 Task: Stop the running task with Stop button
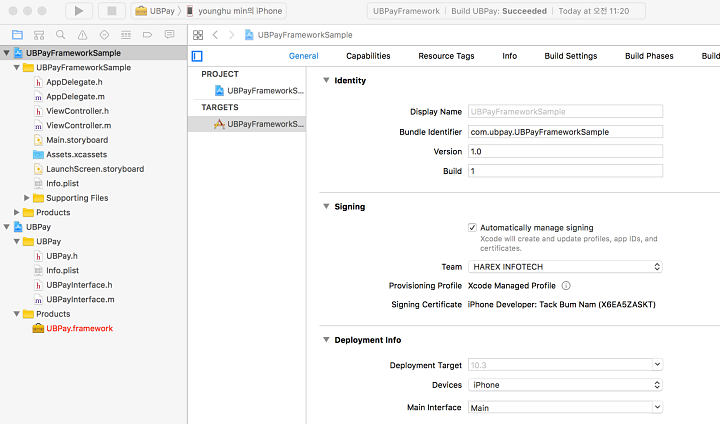point(112,11)
